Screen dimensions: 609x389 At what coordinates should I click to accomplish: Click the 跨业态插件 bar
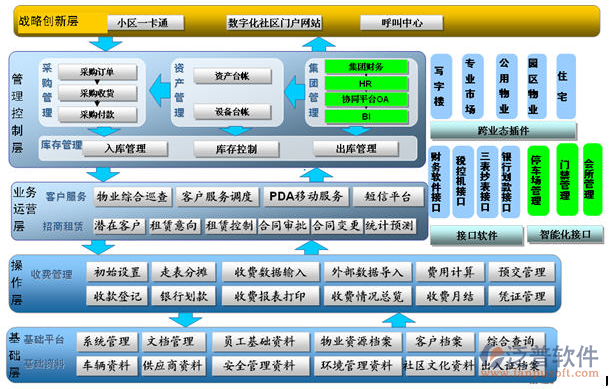(503, 131)
